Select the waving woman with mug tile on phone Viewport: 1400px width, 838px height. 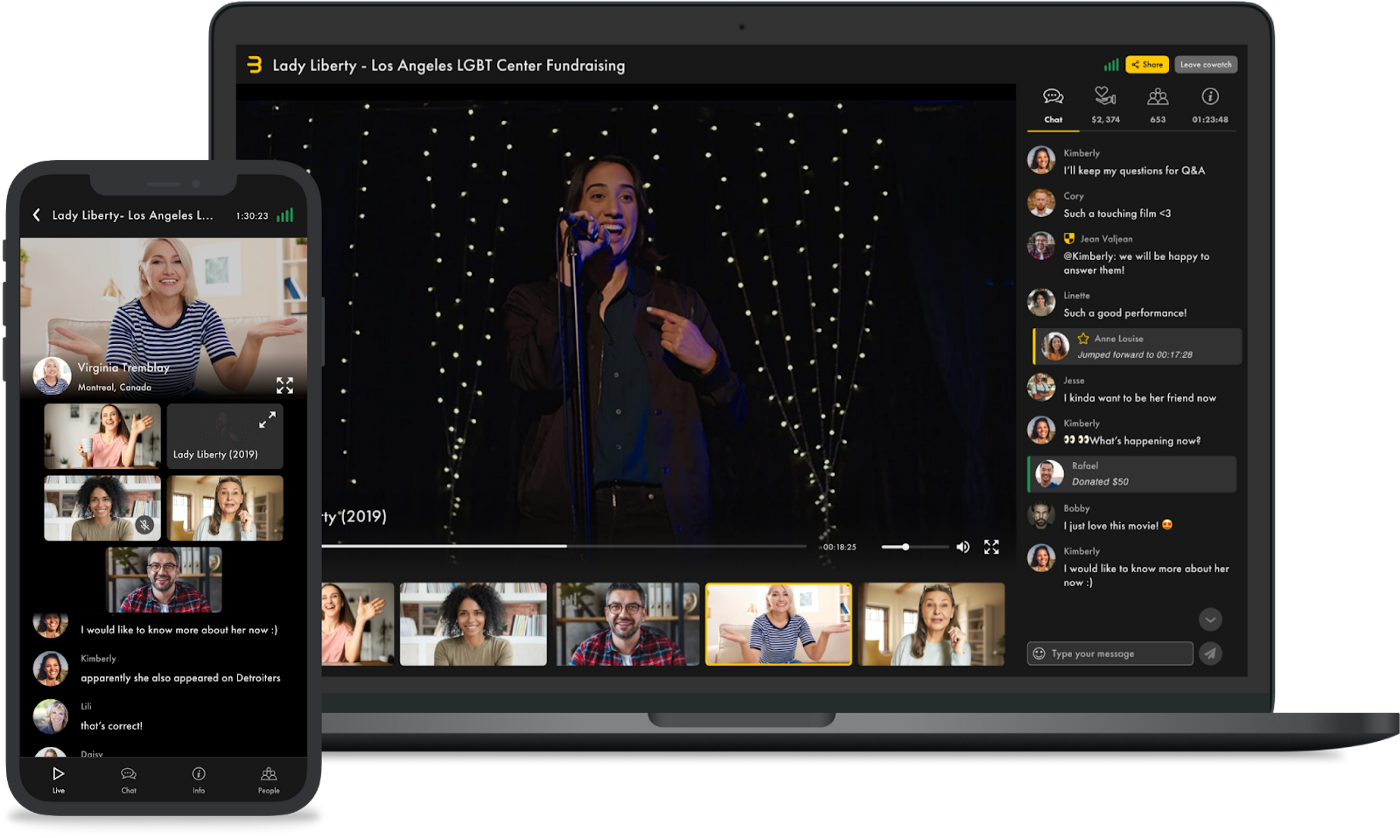pos(102,436)
